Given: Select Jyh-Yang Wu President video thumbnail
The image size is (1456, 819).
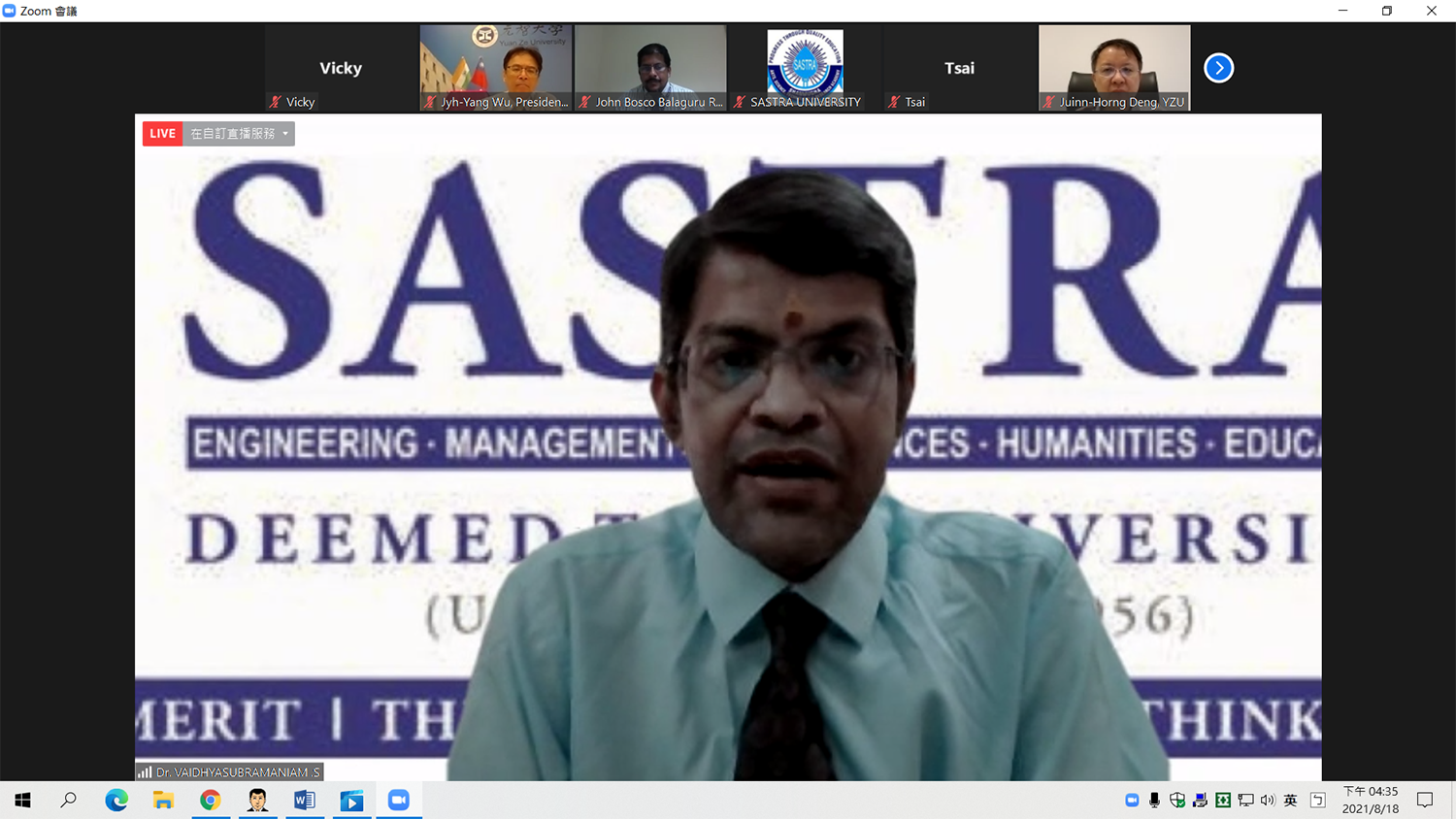Looking at the screenshot, I should [x=496, y=68].
